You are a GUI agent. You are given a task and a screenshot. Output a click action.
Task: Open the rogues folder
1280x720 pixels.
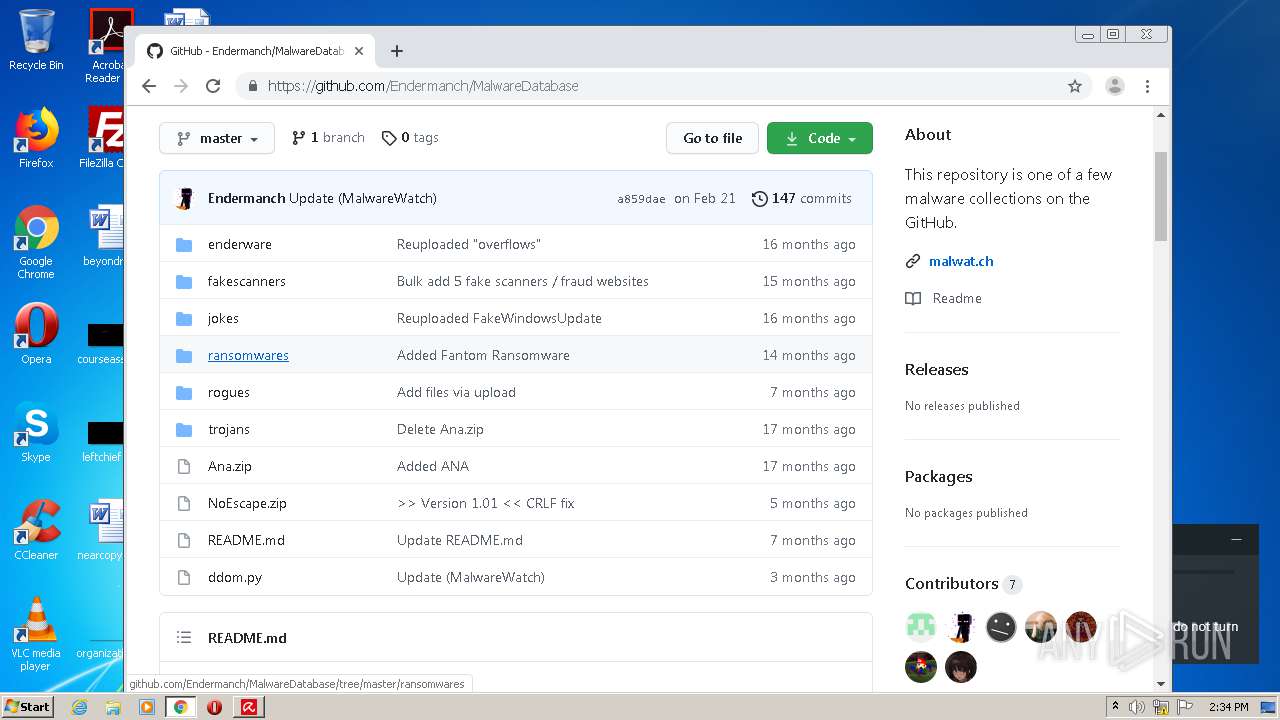229,392
